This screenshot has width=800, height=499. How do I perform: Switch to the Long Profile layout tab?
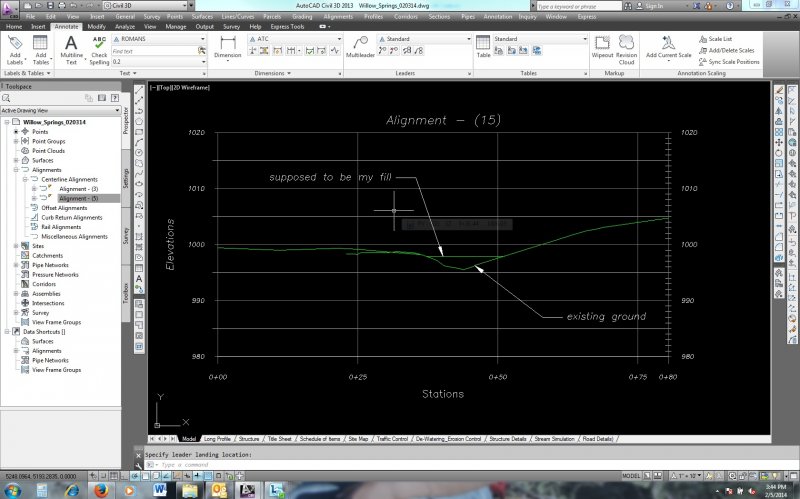pyautogui.click(x=217, y=439)
